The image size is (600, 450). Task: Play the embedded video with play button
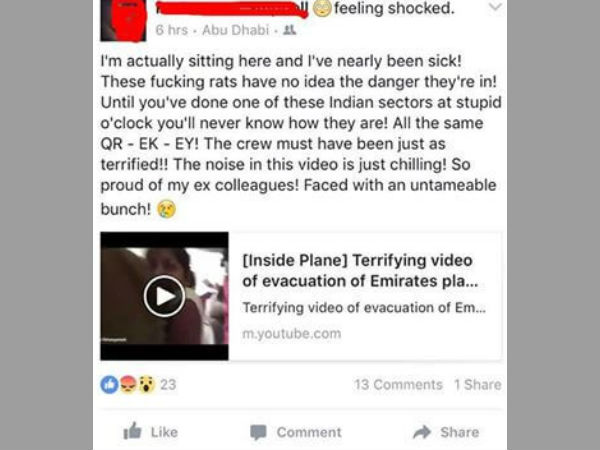pyautogui.click(x=165, y=296)
